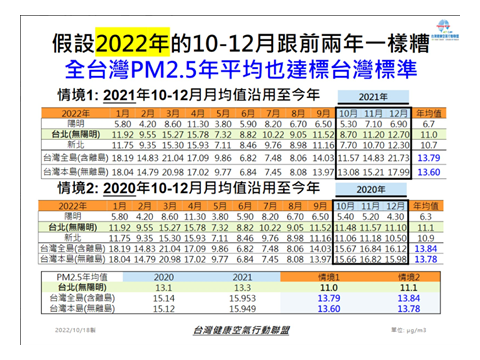Select the 13.84 annual average in second table
480x360 pixels.
tap(426, 249)
